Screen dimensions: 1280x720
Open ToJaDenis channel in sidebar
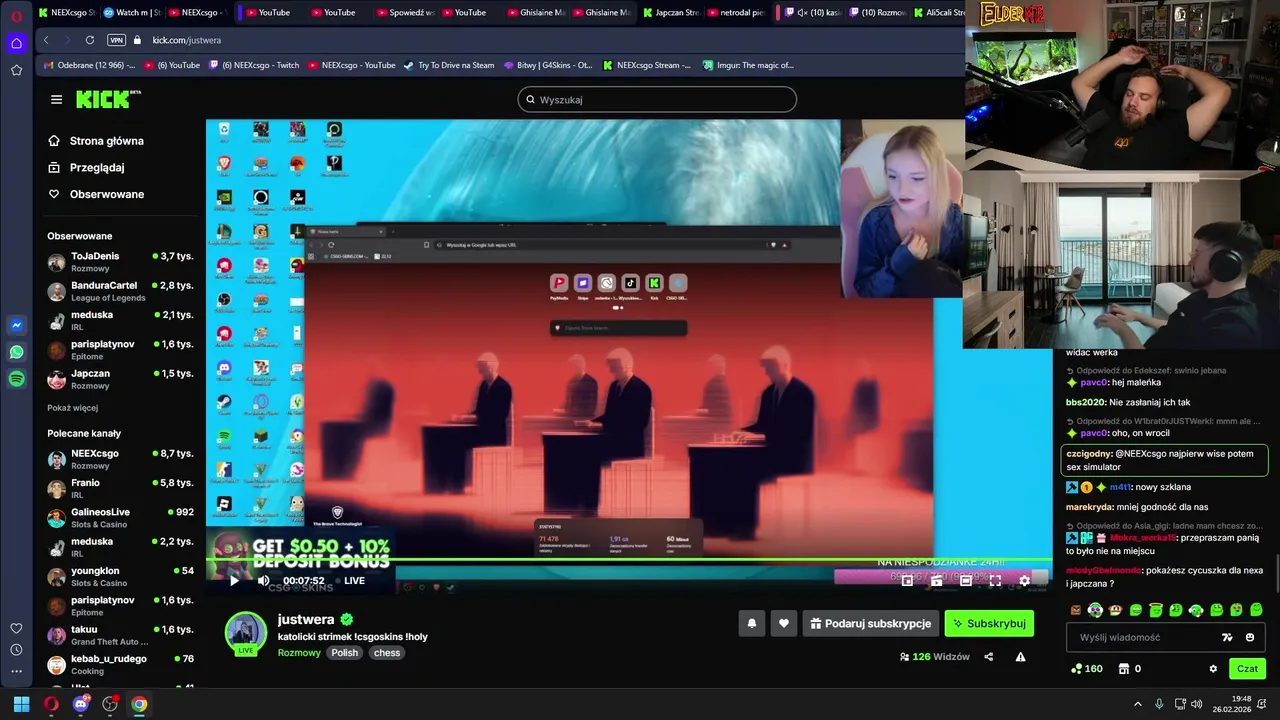pos(120,262)
